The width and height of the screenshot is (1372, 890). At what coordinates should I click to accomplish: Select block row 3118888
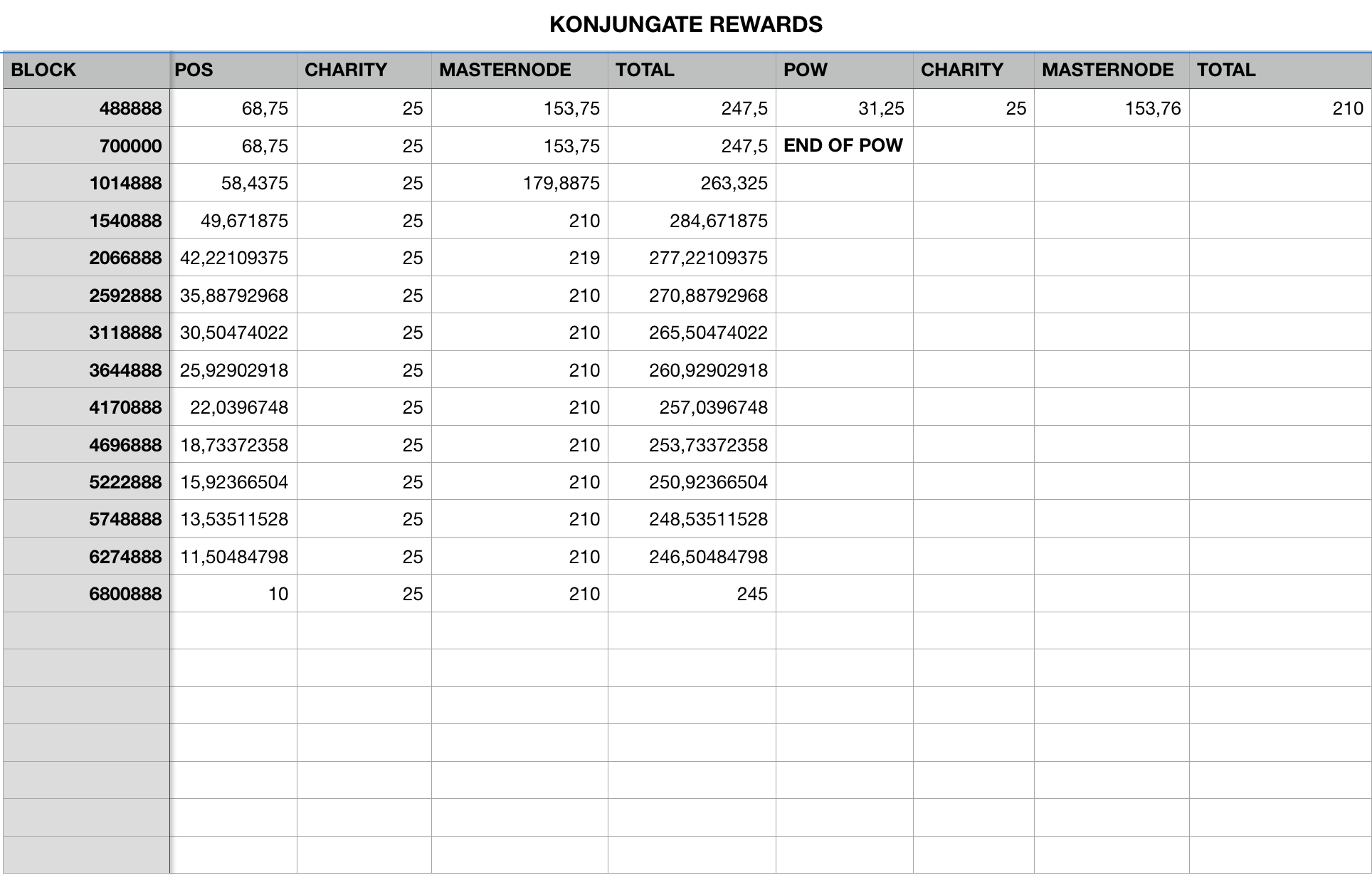pyautogui.click(x=125, y=333)
